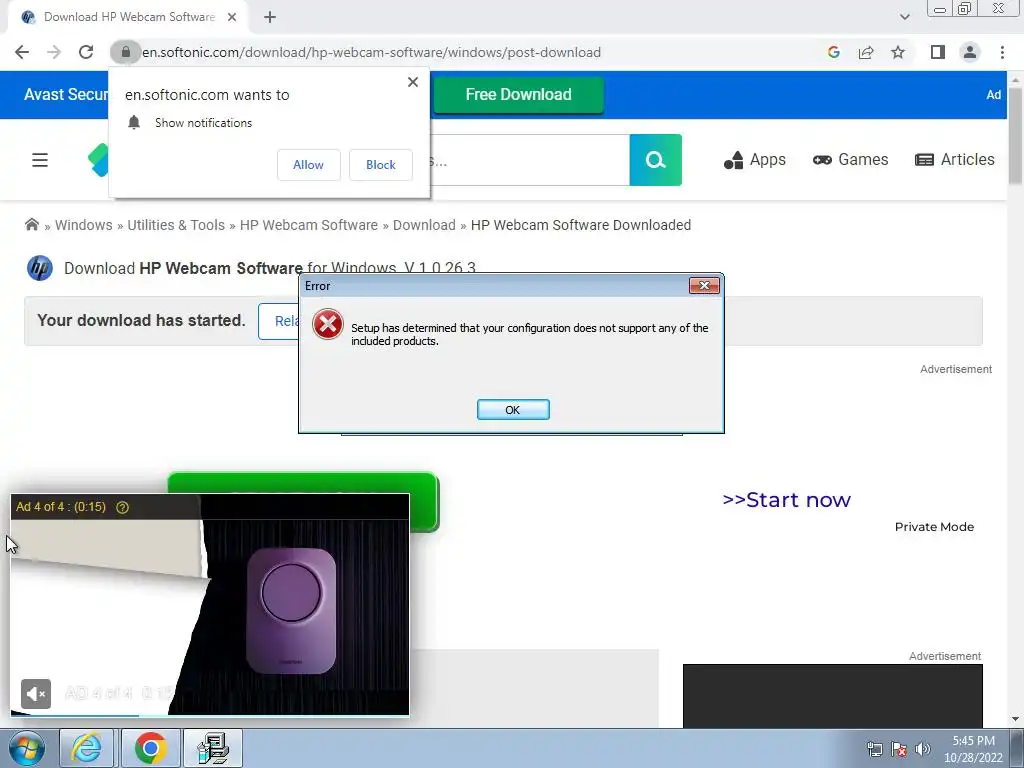The width and height of the screenshot is (1024, 768).
Task: Open the ad info question mark
Action: [x=122, y=507]
